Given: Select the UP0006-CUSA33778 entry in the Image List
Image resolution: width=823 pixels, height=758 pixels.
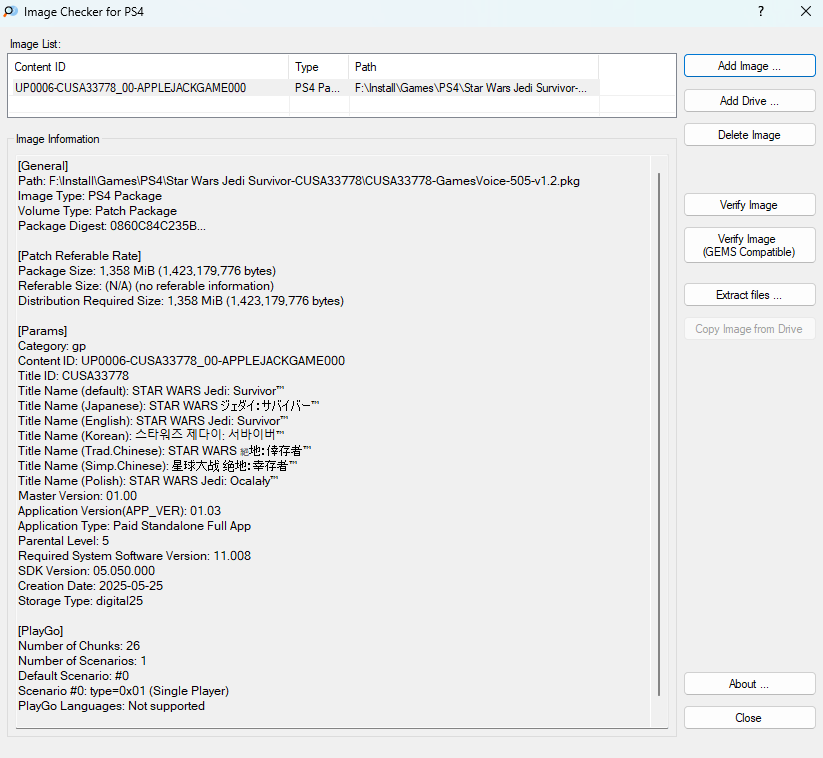Looking at the screenshot, I should coord(130,88).
